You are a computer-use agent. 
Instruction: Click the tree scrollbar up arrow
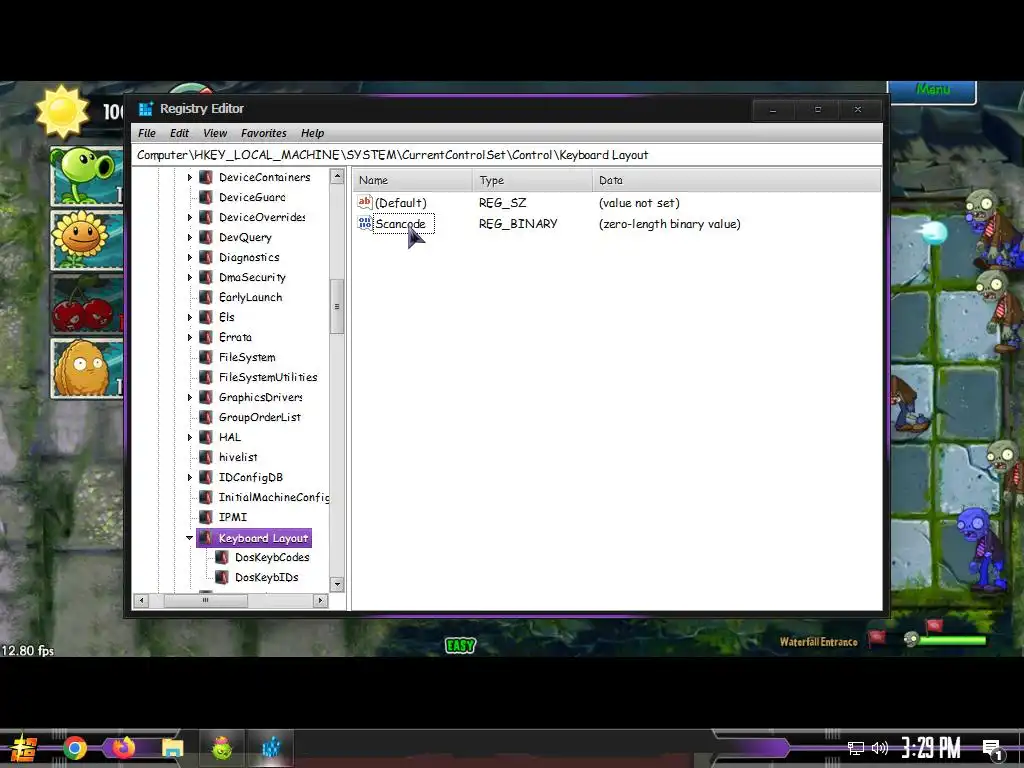337,176
